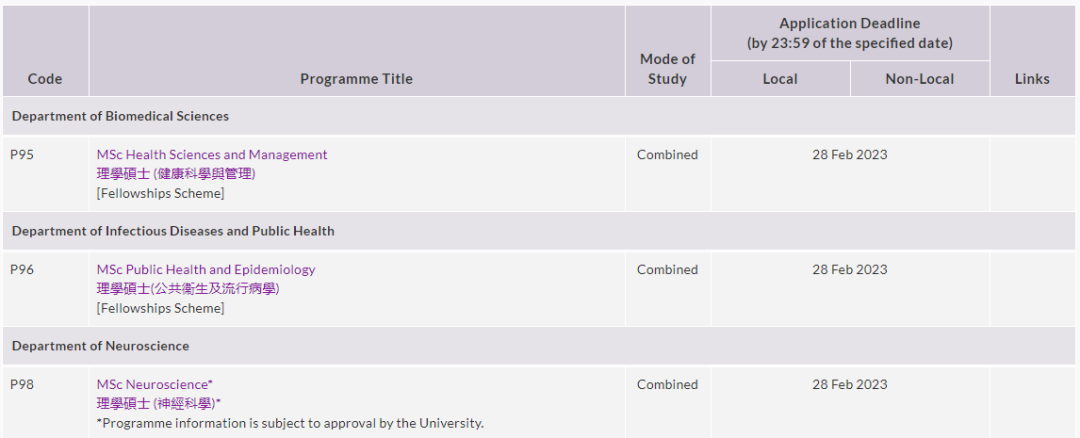Click the Application Deadline header

pos(850,33)
